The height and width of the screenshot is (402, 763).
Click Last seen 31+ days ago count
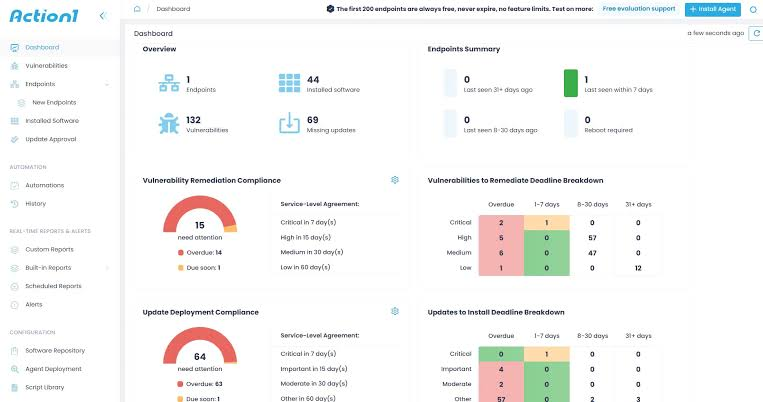click(x=467, y=79)
